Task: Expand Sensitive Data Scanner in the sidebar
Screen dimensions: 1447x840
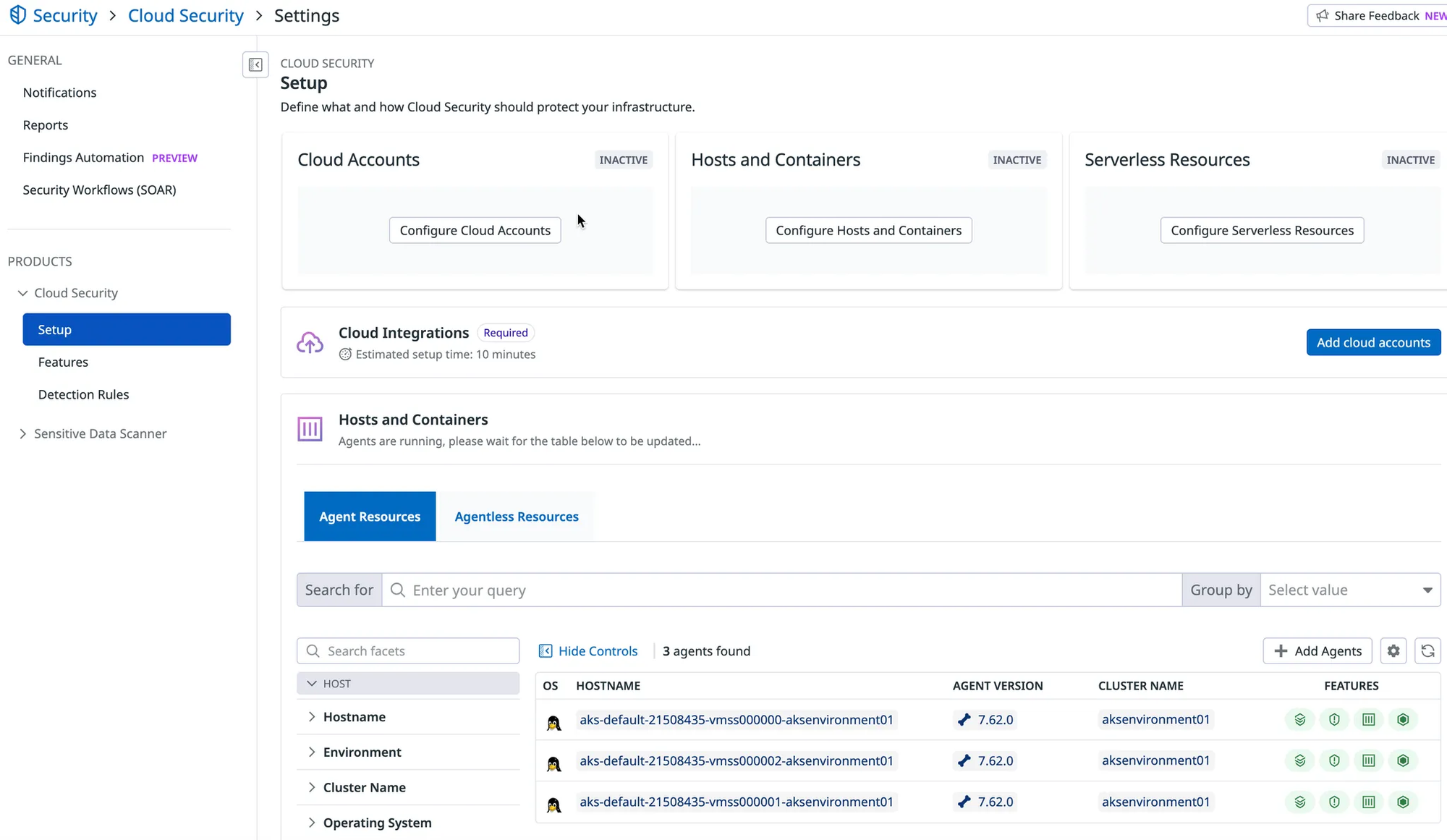Action: tap(22, 433)
